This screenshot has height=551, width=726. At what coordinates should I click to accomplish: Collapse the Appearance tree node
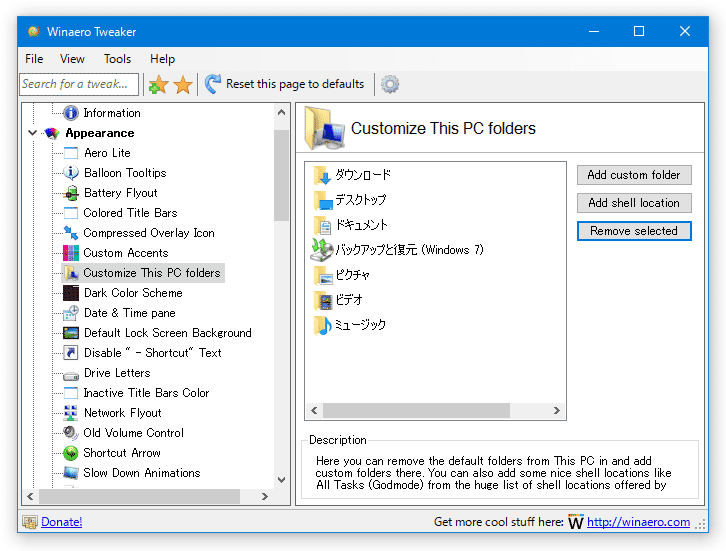[x=32, y=133]
